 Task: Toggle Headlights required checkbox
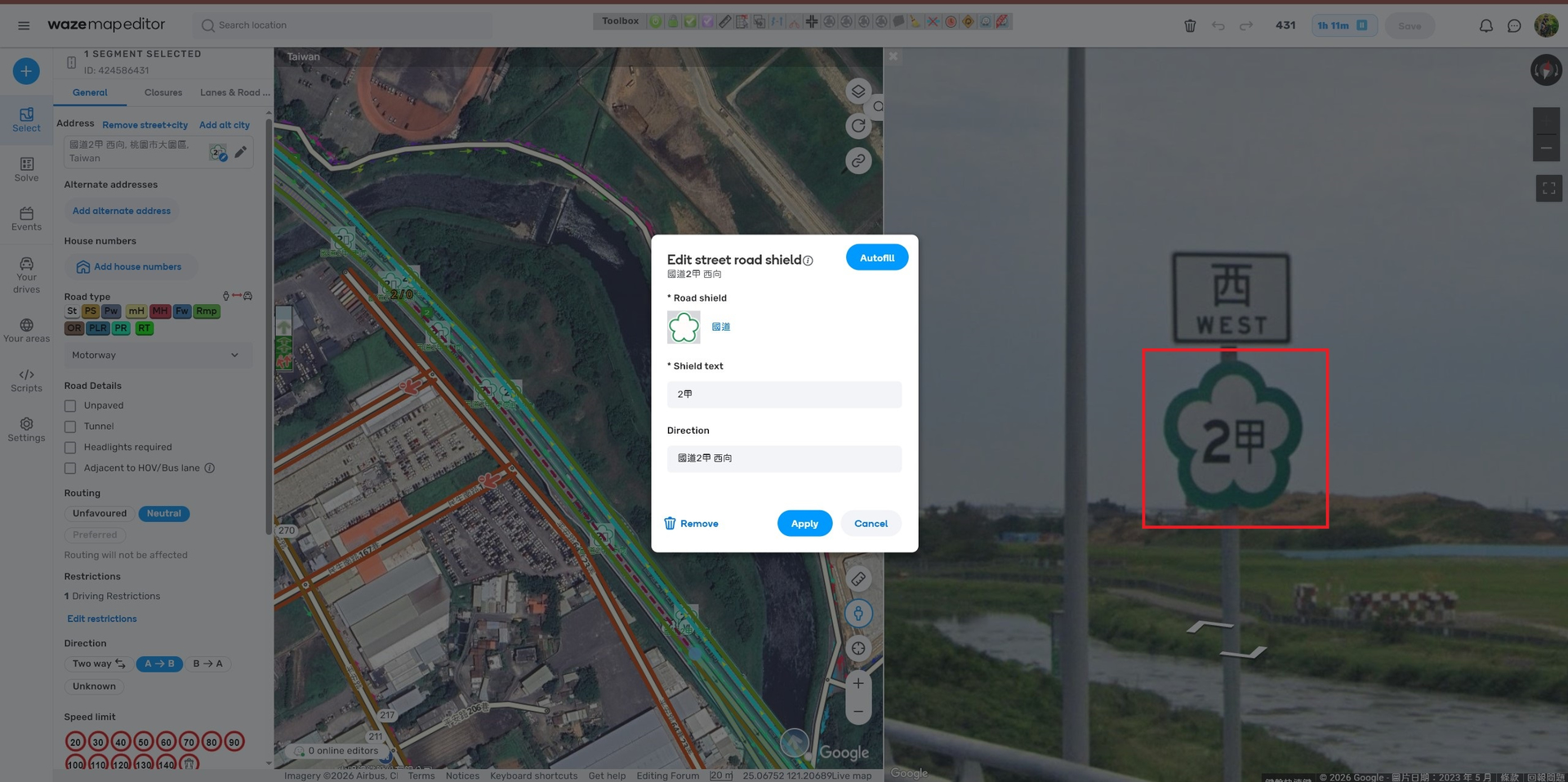tap(70, 448)
